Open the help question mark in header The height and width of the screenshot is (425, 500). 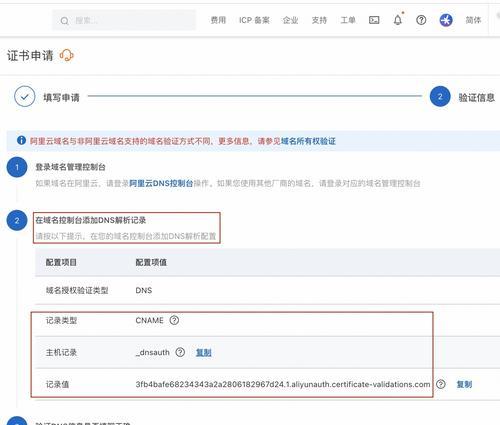[421, 20]
